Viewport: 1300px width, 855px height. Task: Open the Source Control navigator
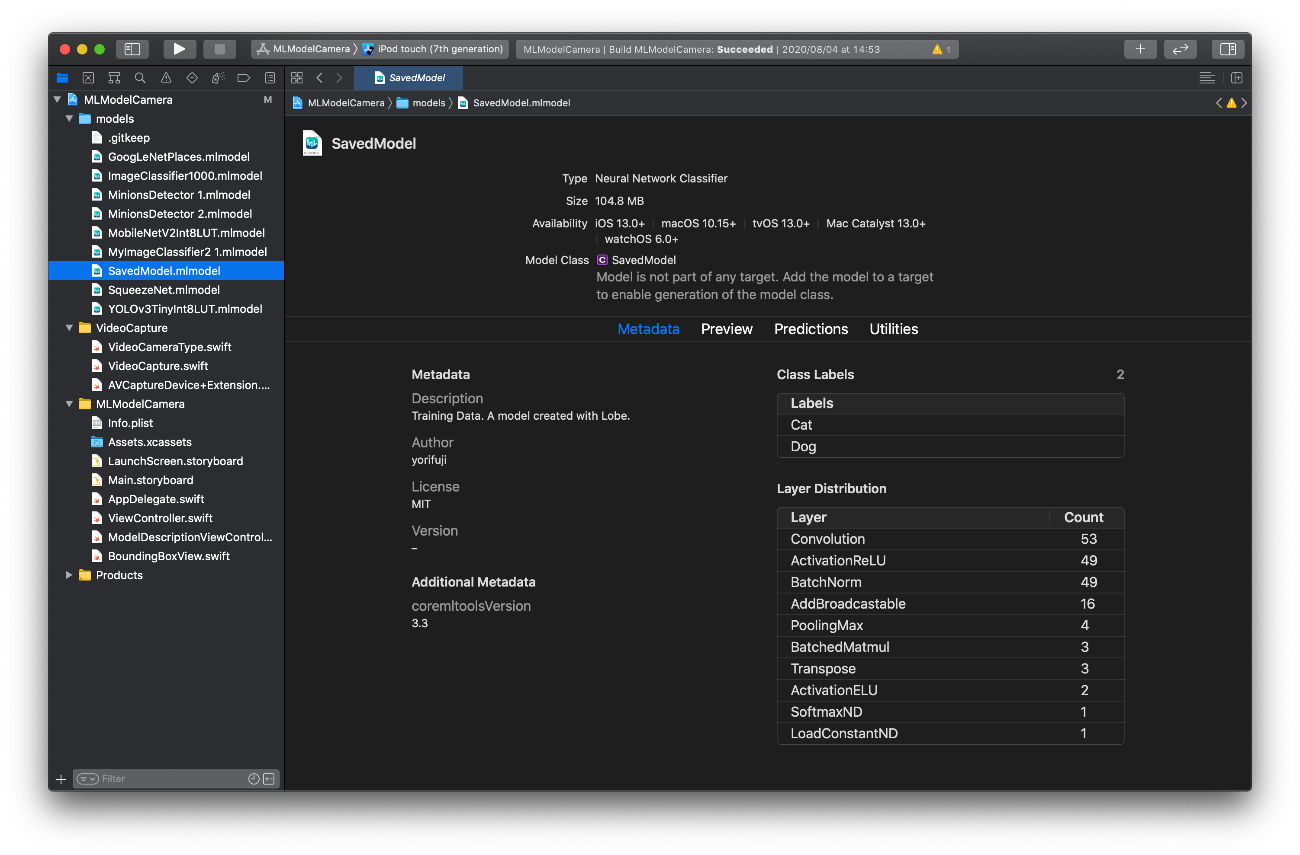(88, 78)
